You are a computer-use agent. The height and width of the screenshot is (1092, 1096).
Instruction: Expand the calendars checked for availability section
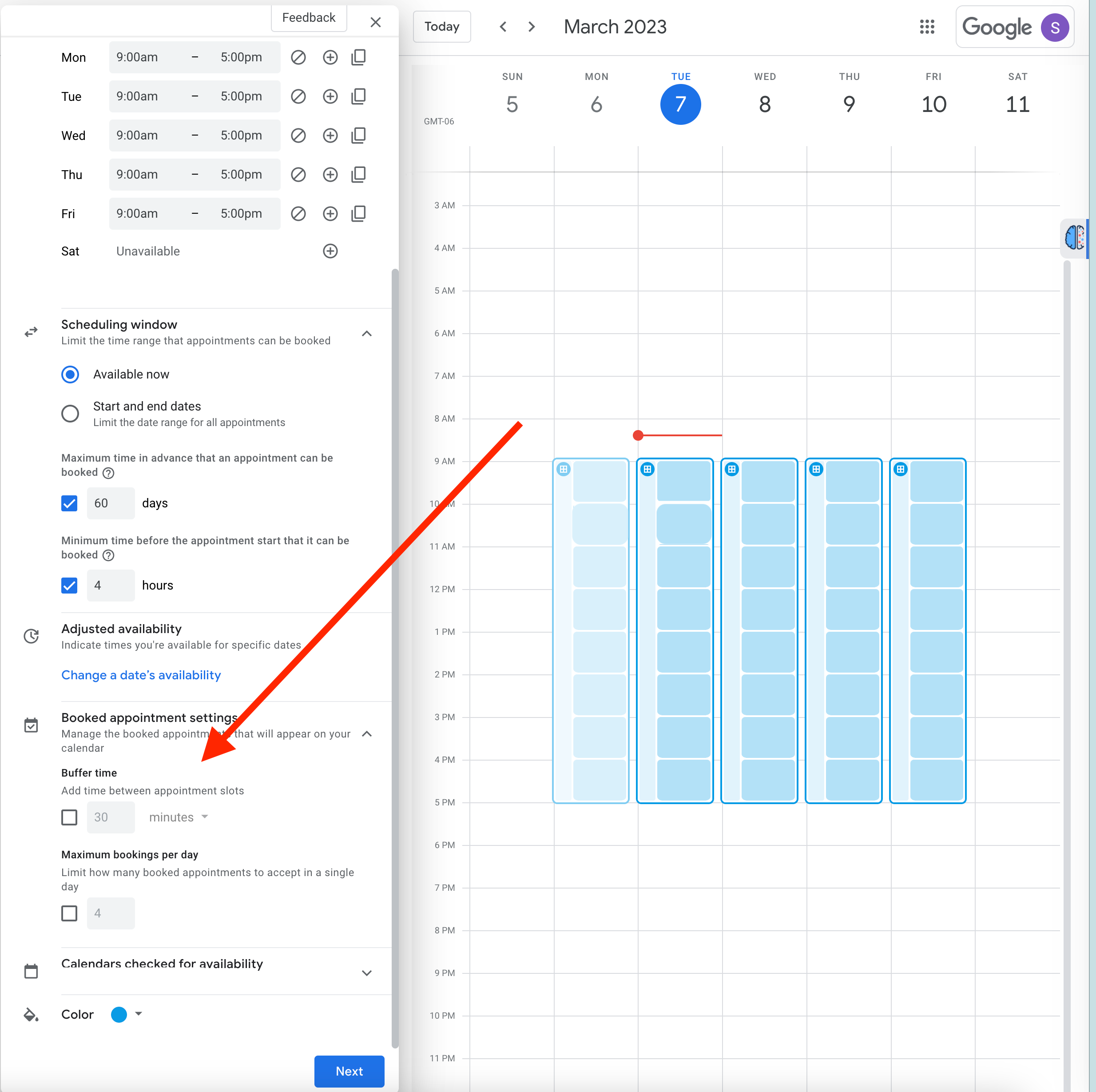pyautogui.click(x=367, y=969)
